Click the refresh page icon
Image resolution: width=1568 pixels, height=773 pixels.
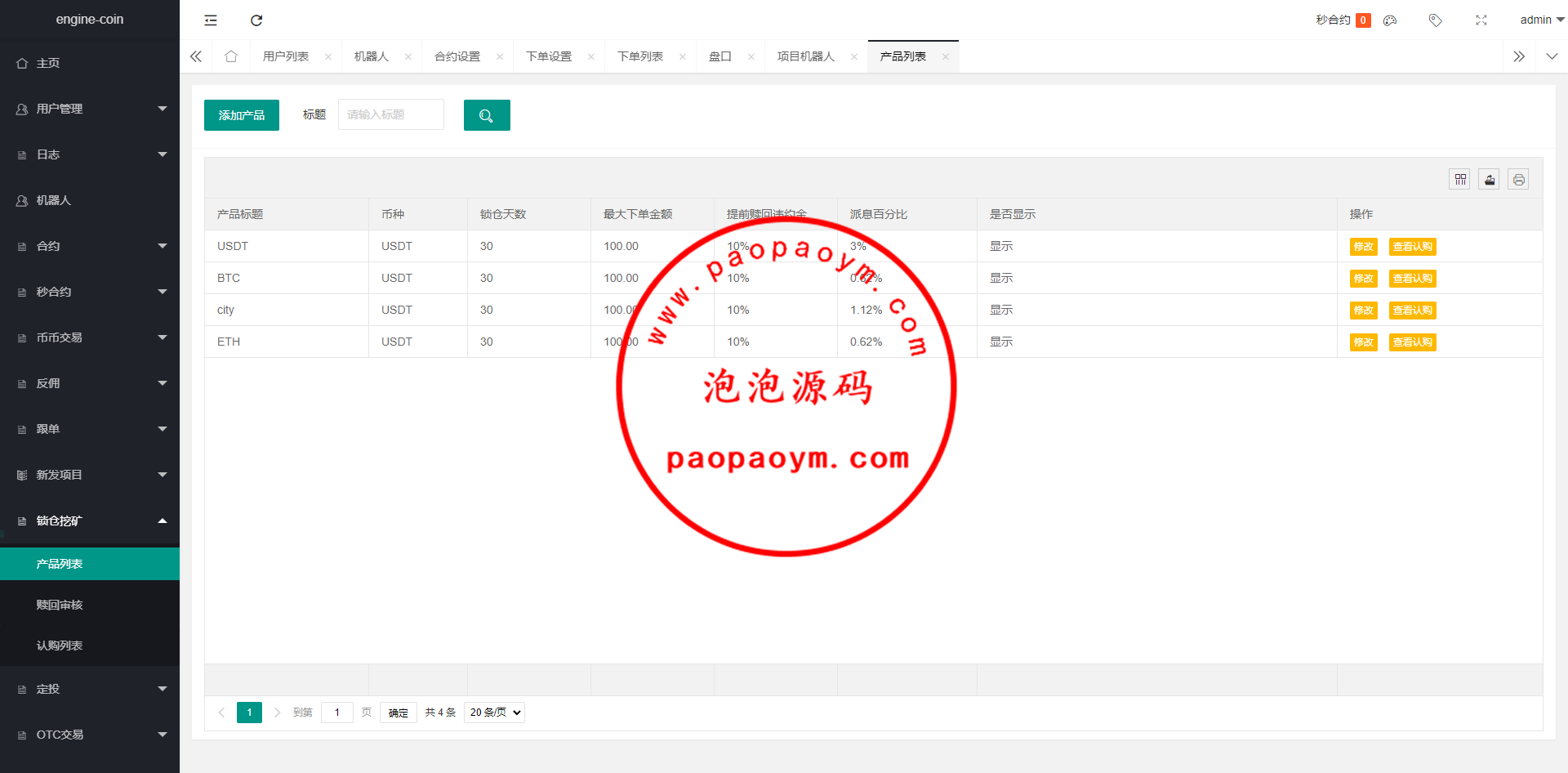(256, 20)
